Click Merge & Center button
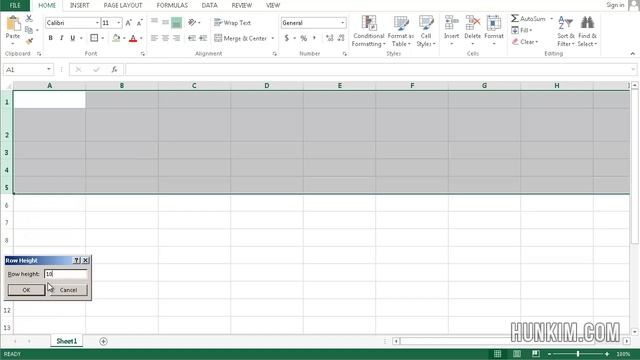The height and width of the screenshot is (360, 640). pyautogui.click(x=241, y=38)
